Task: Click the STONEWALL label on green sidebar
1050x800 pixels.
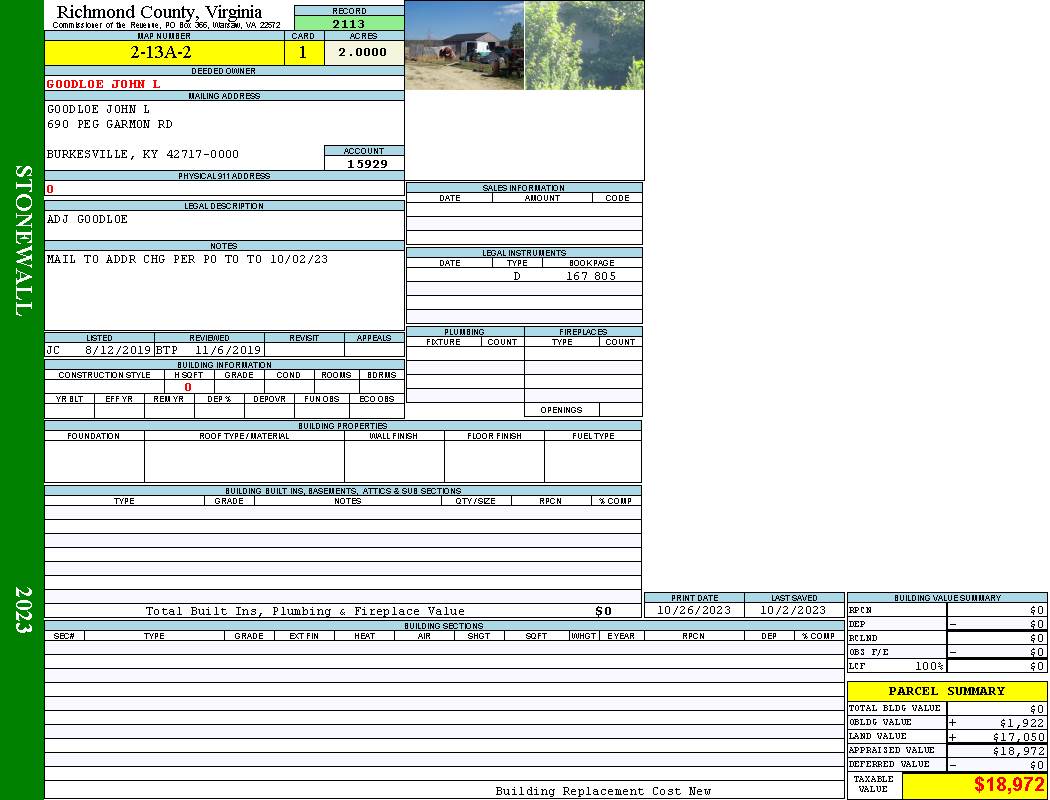Action: [23, 240]
